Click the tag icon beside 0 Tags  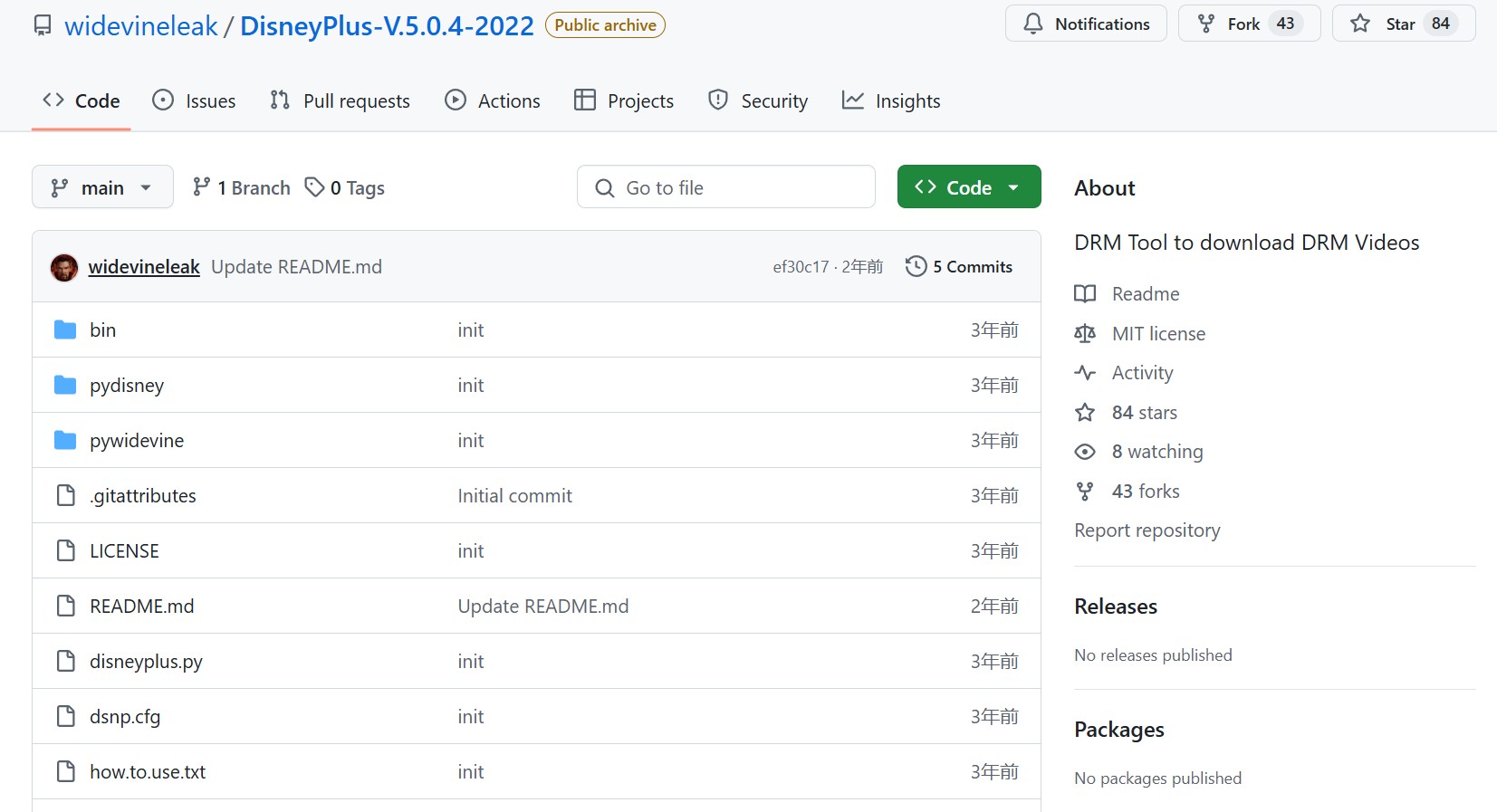[x=314, y=187]
